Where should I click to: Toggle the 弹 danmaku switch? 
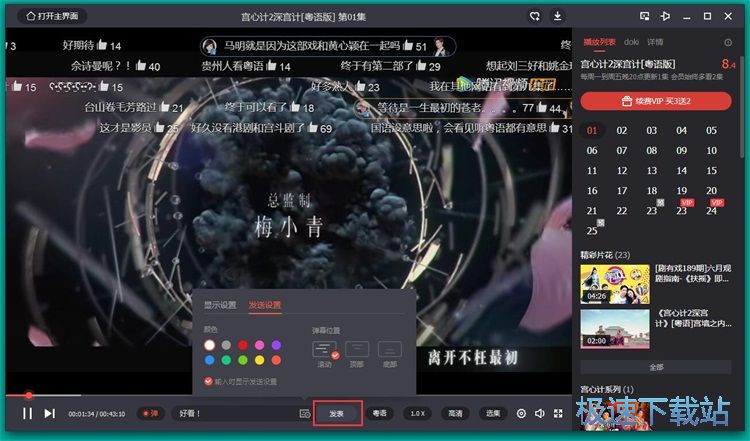[x=151, y=413]
